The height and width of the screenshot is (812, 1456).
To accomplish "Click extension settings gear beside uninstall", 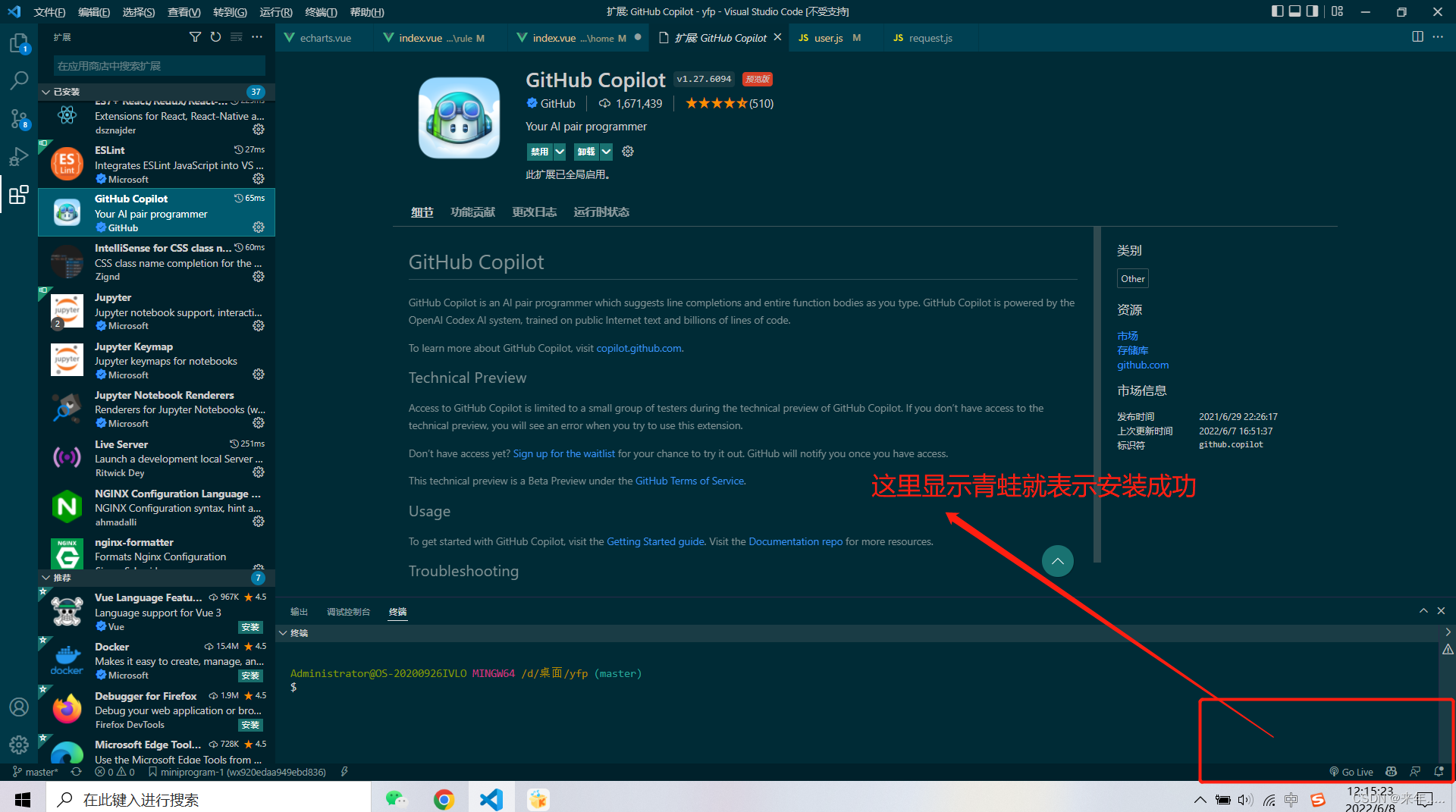I will click(628, 152).
